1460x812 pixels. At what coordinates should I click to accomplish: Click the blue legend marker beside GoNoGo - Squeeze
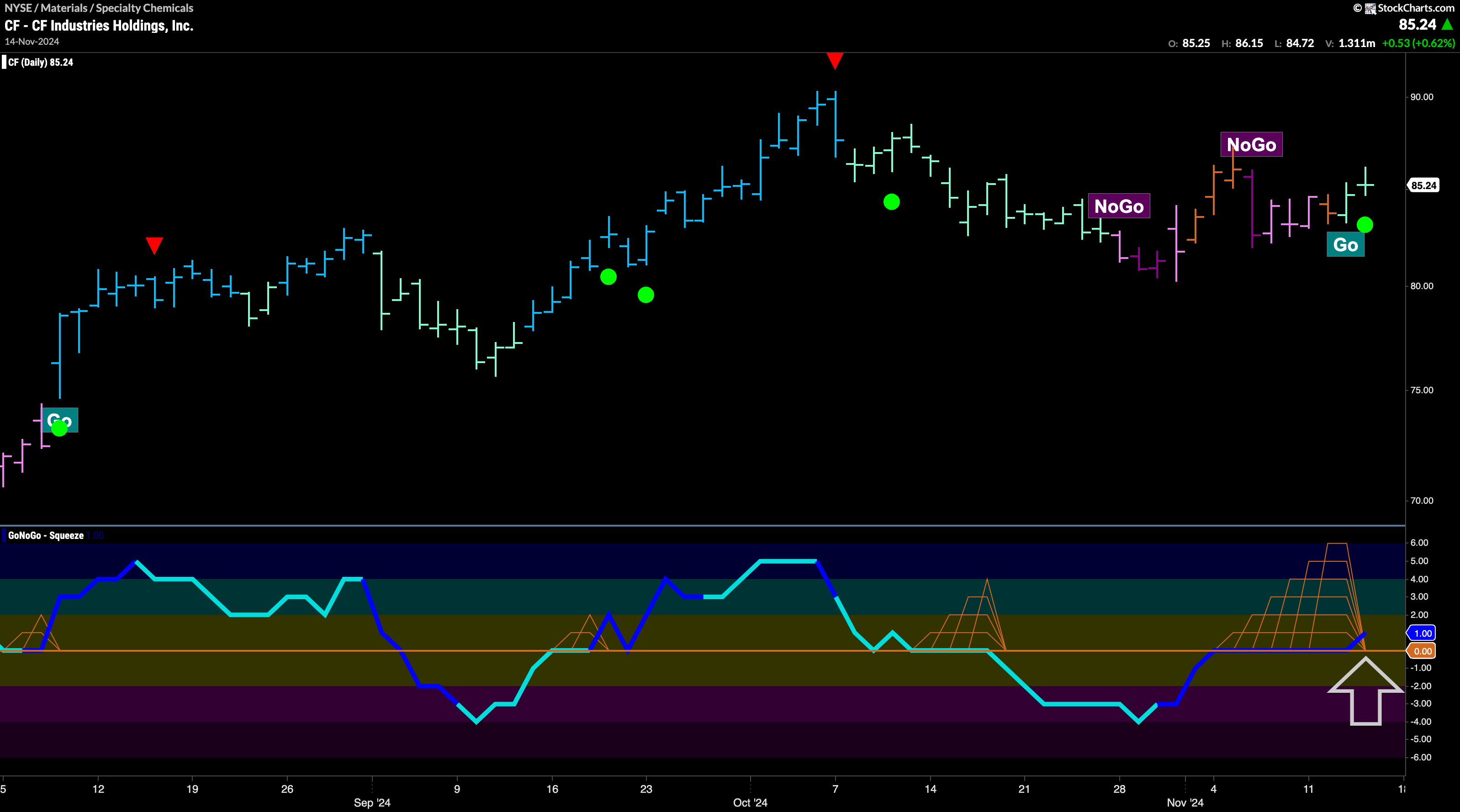(4, 535)
